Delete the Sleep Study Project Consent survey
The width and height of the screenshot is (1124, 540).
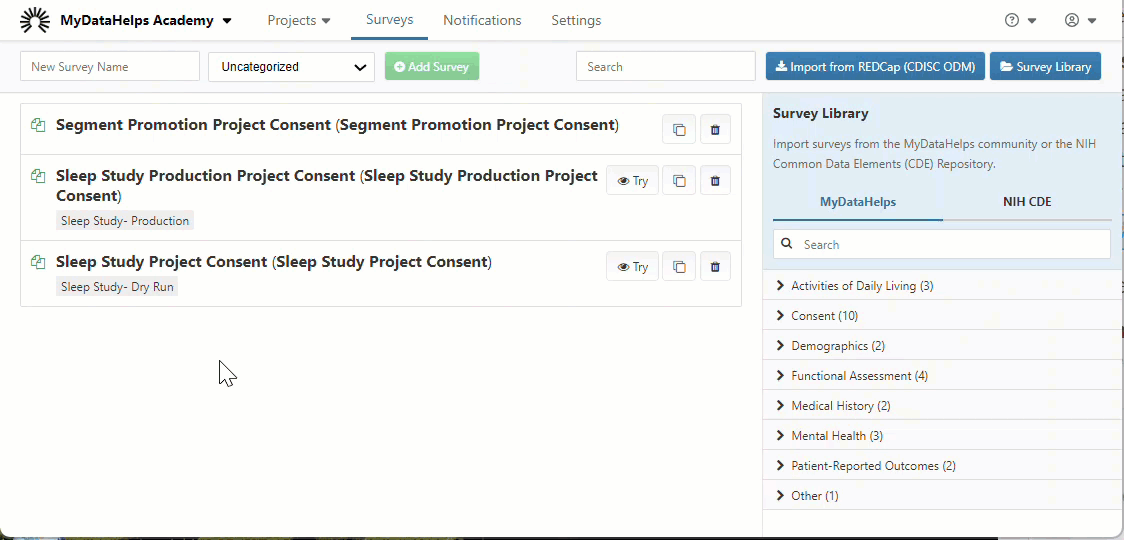tap(715, 267)
